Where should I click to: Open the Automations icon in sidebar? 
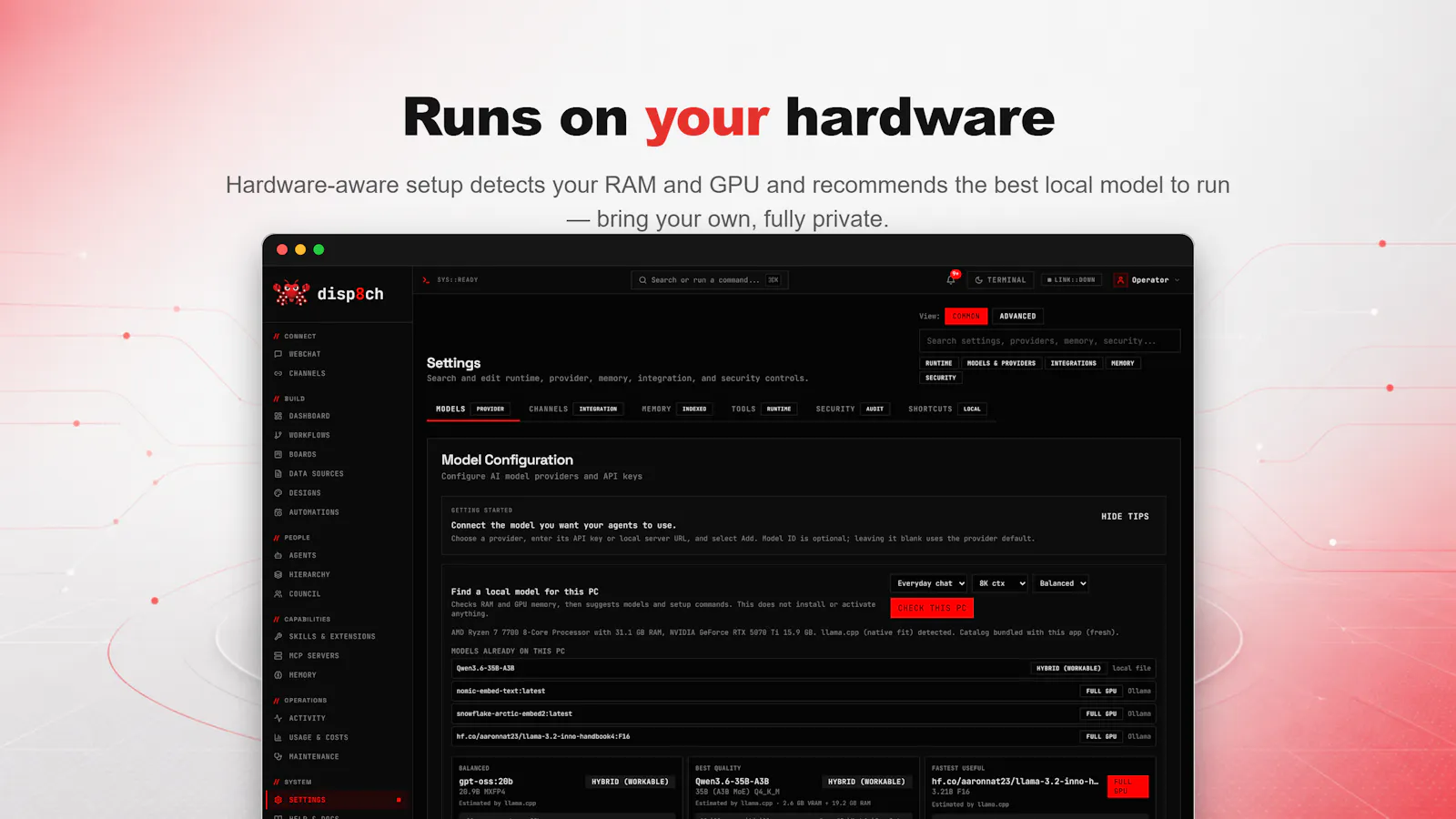pyautogui.click(x=278, y=512)
